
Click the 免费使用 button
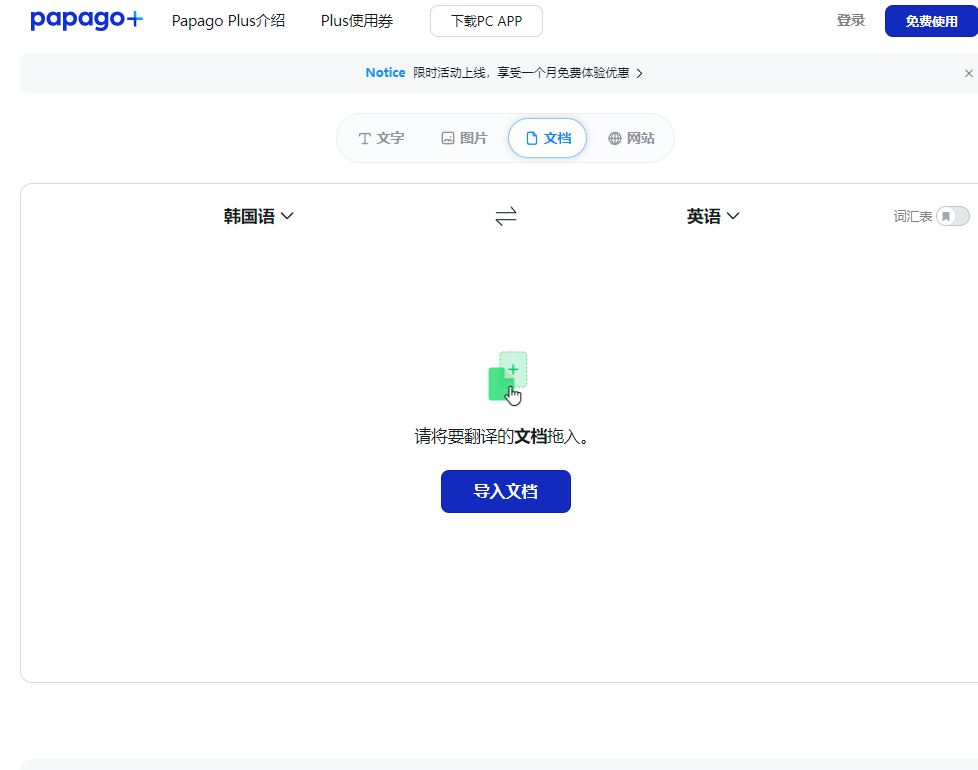click(x=931, y=21)
